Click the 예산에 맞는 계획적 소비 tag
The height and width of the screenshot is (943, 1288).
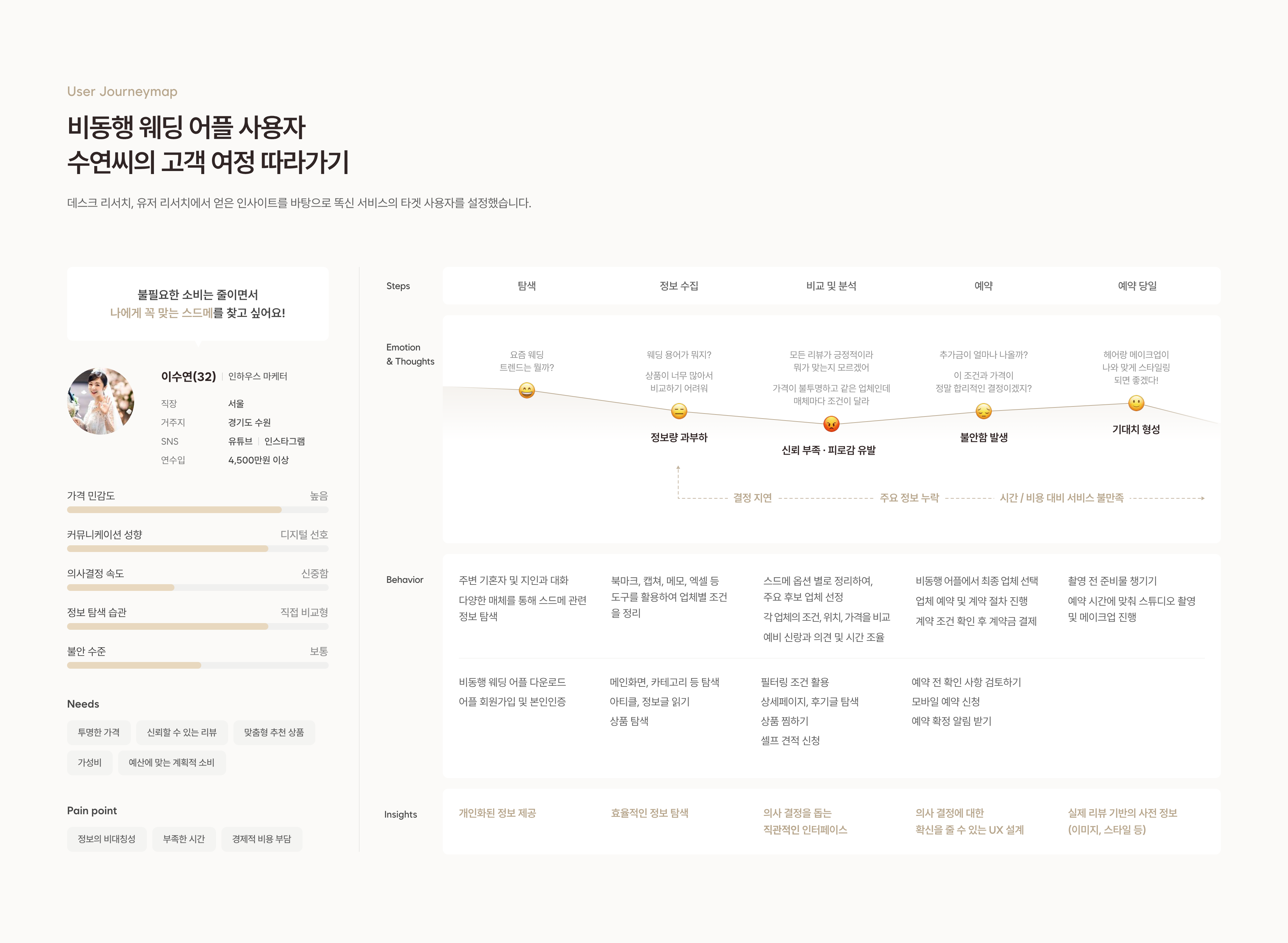pos(171,763)
